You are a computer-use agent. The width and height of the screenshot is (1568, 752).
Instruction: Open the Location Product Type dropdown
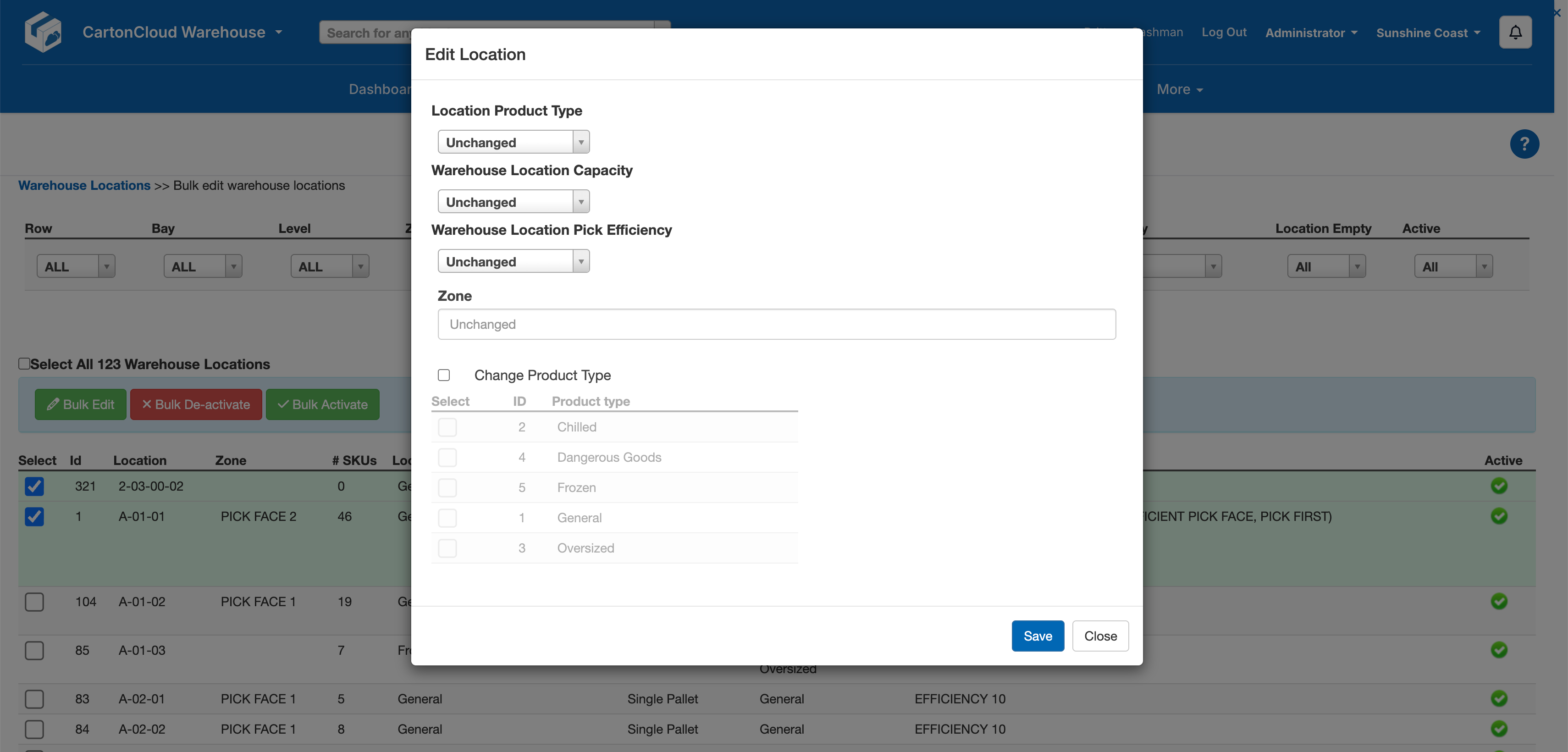click(x=513, y=142)
